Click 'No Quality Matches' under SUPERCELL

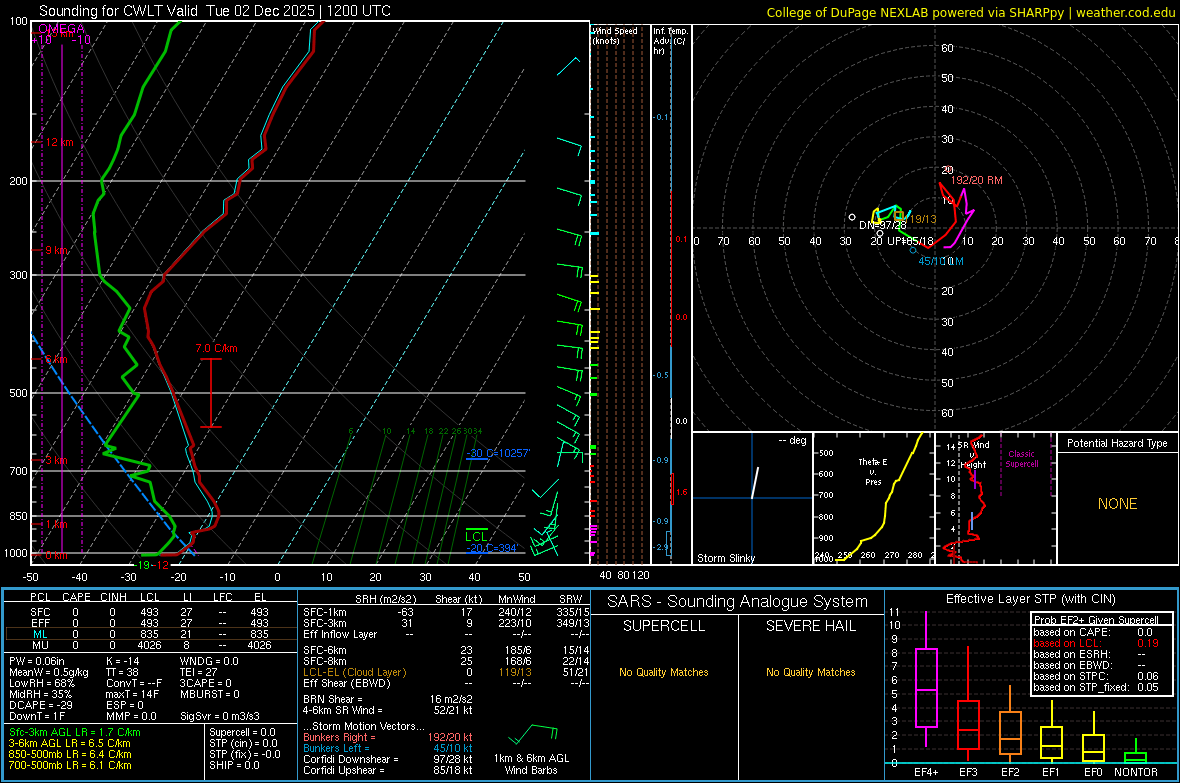click(x=664, y=672)
